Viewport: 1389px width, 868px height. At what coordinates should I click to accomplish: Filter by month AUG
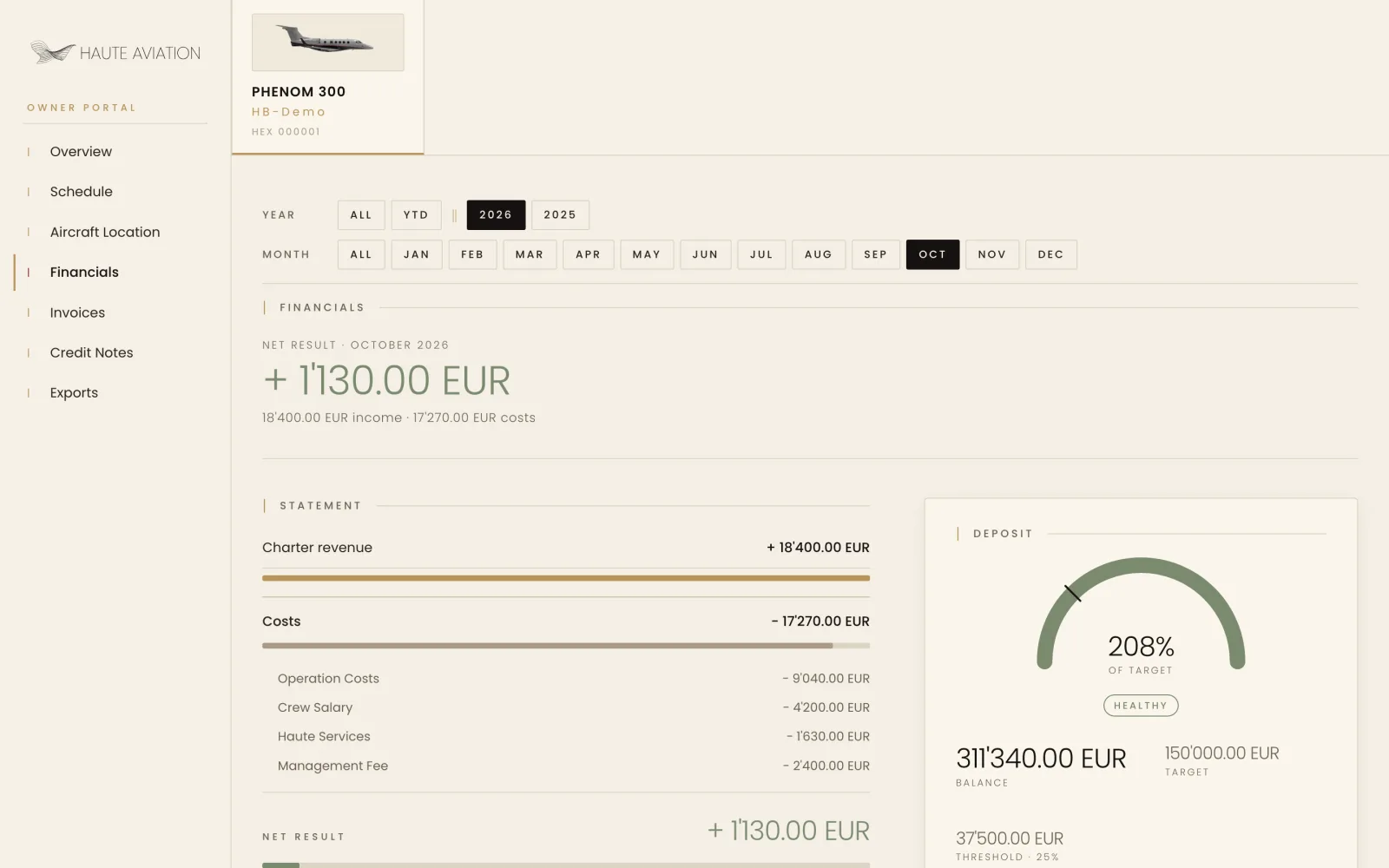point(819,254)
